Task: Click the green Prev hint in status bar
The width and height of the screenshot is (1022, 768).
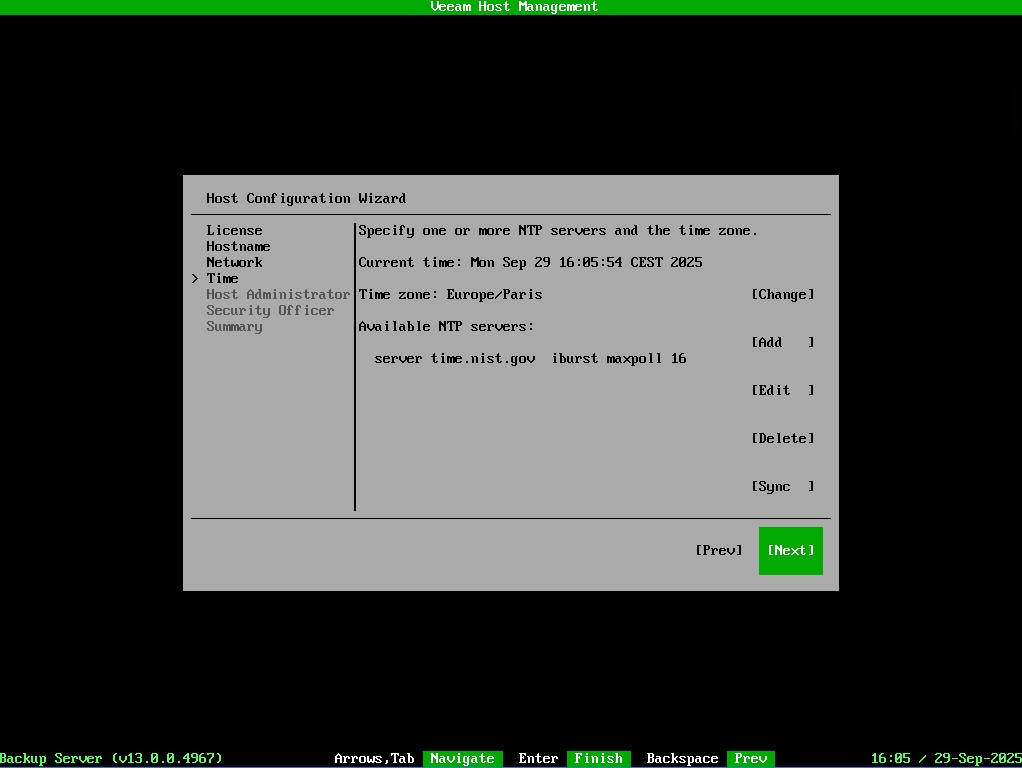Action: point(750,758)
